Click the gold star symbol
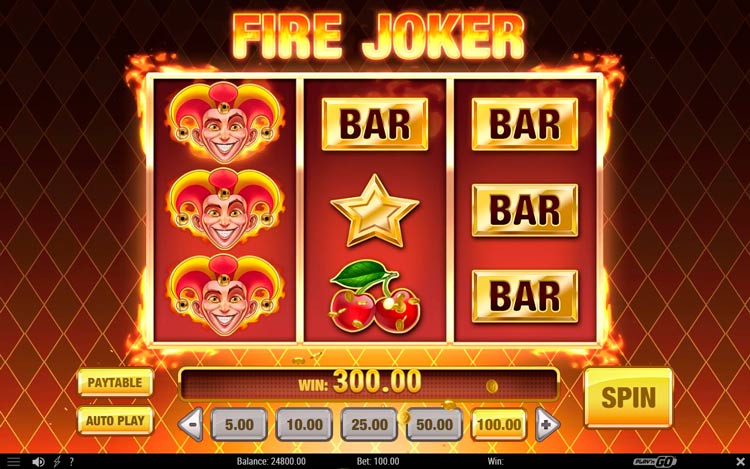This screenshot has width=750, height=469. (x=375, y=210)
